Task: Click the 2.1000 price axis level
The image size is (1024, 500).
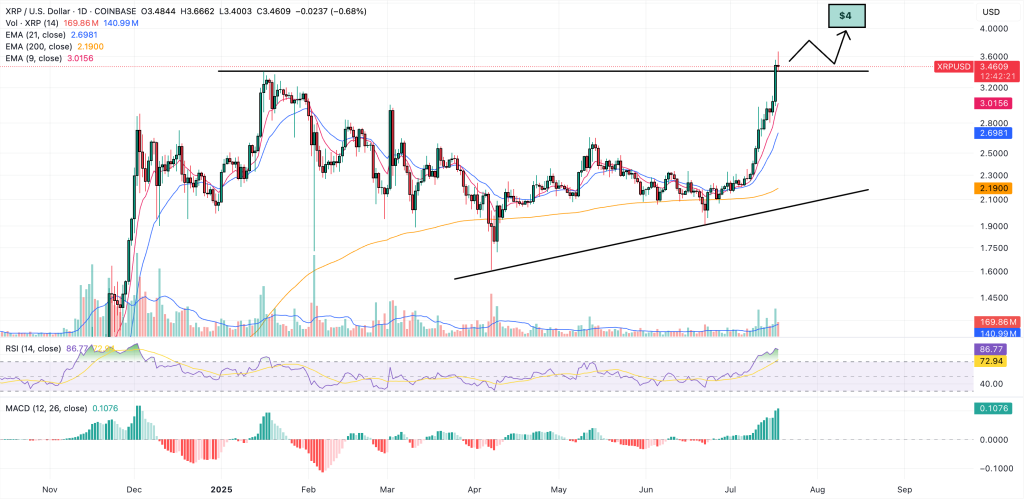Action: (x=995, y=199)
